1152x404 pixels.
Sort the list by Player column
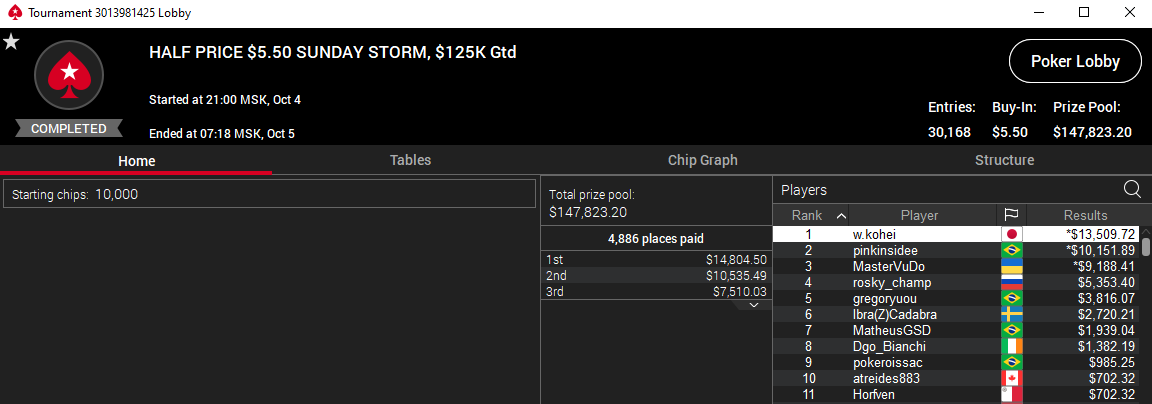coord(919,215)
